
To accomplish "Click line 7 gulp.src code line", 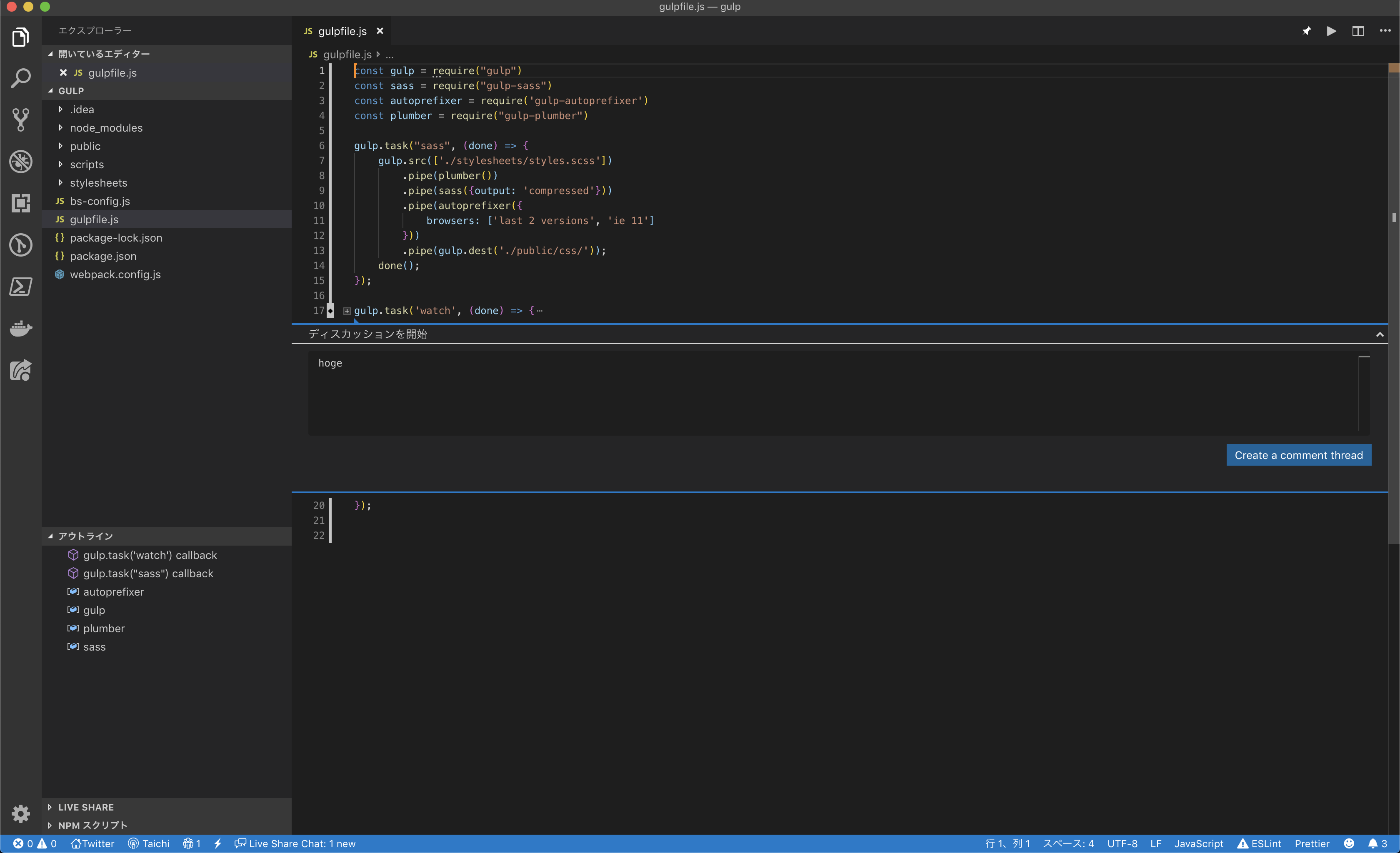I will tap(495, 161).
